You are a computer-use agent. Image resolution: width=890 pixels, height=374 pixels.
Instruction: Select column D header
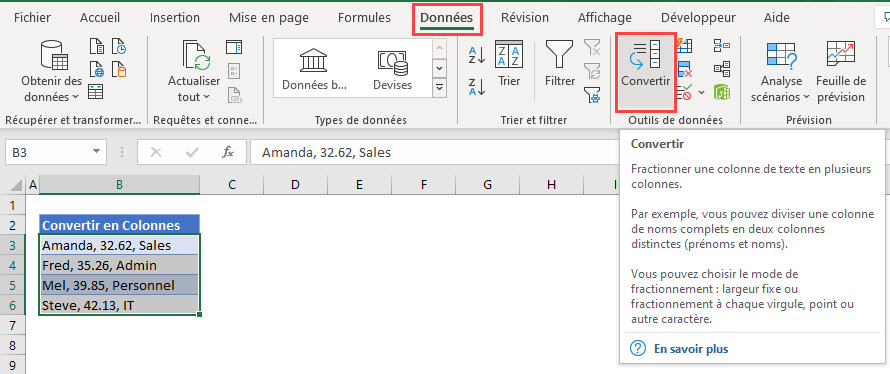(295, 184)
